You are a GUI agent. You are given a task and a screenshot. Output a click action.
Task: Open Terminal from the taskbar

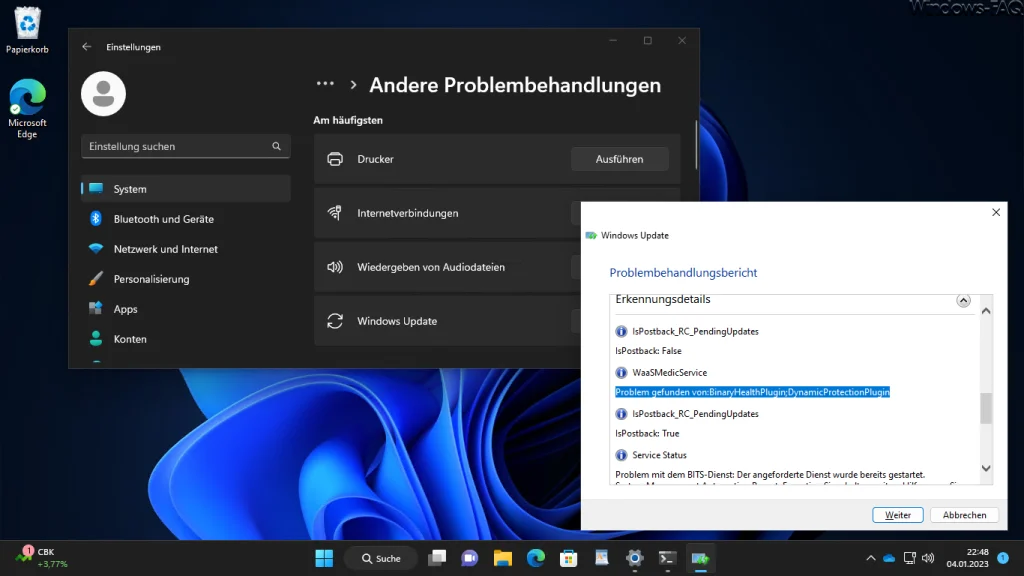coord(667,558)
